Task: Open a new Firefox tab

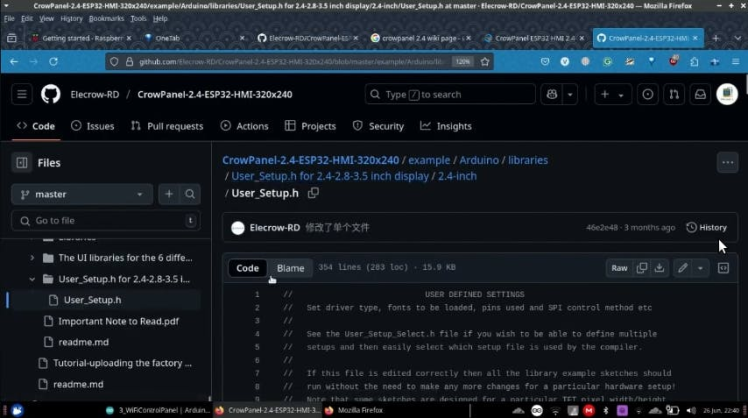Action: 716,38
